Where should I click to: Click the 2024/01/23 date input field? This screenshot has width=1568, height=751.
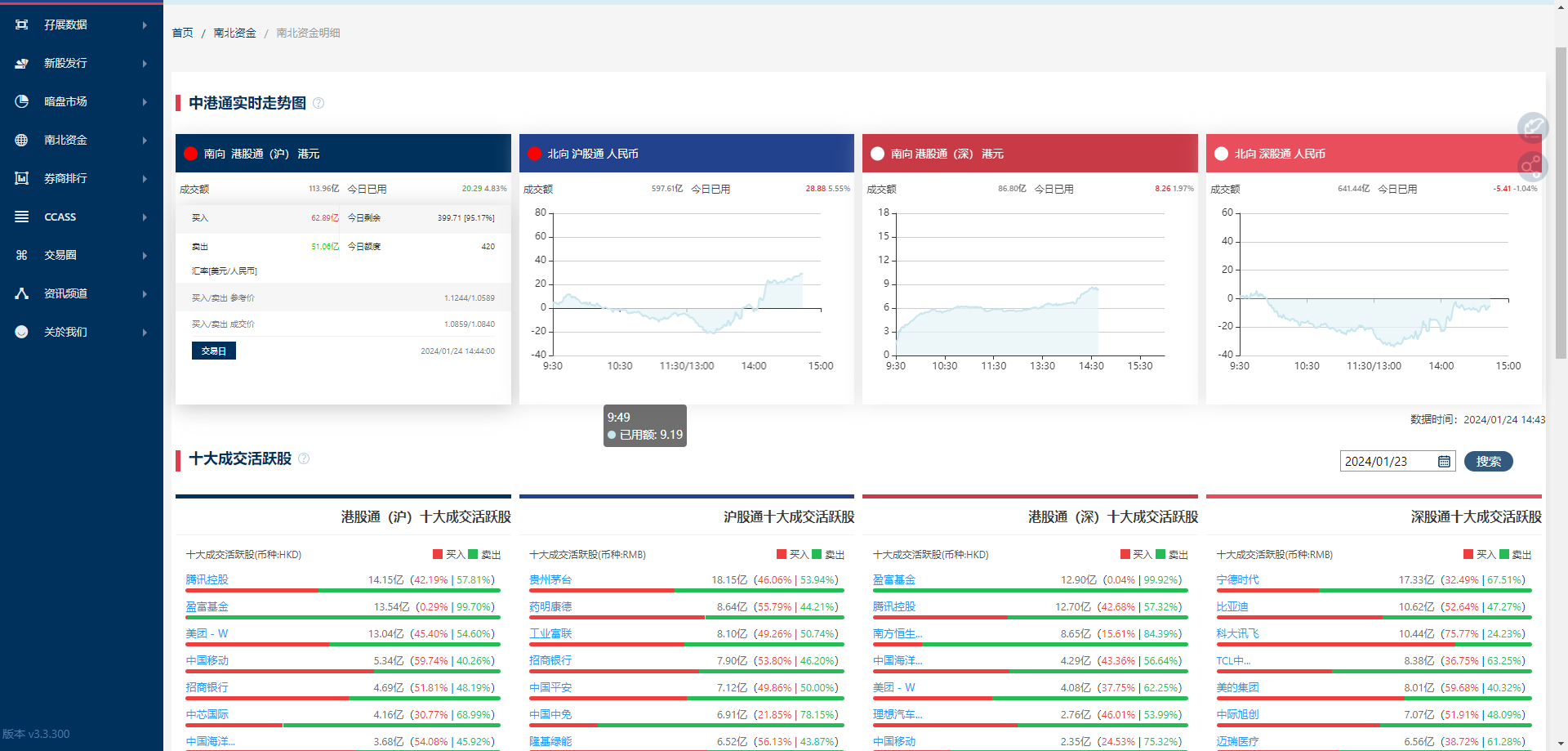1397,462
